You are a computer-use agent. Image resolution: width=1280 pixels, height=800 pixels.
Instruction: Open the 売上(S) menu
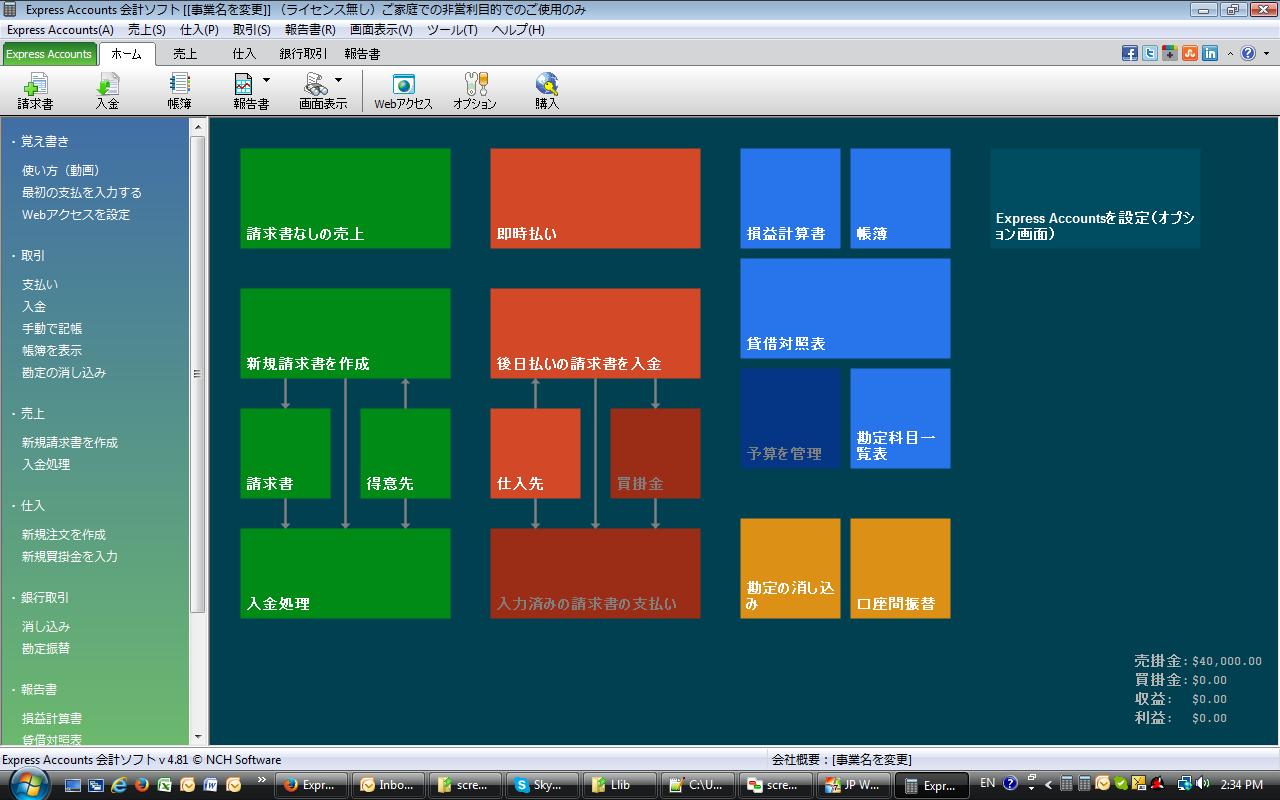click(147, 30)
